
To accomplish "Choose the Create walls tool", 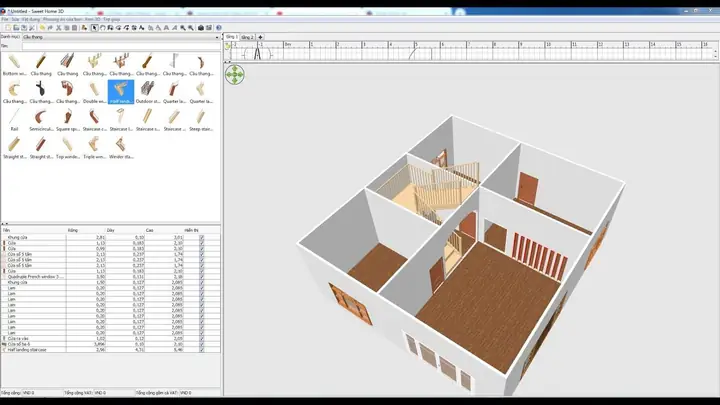I will tap(111, 28).
